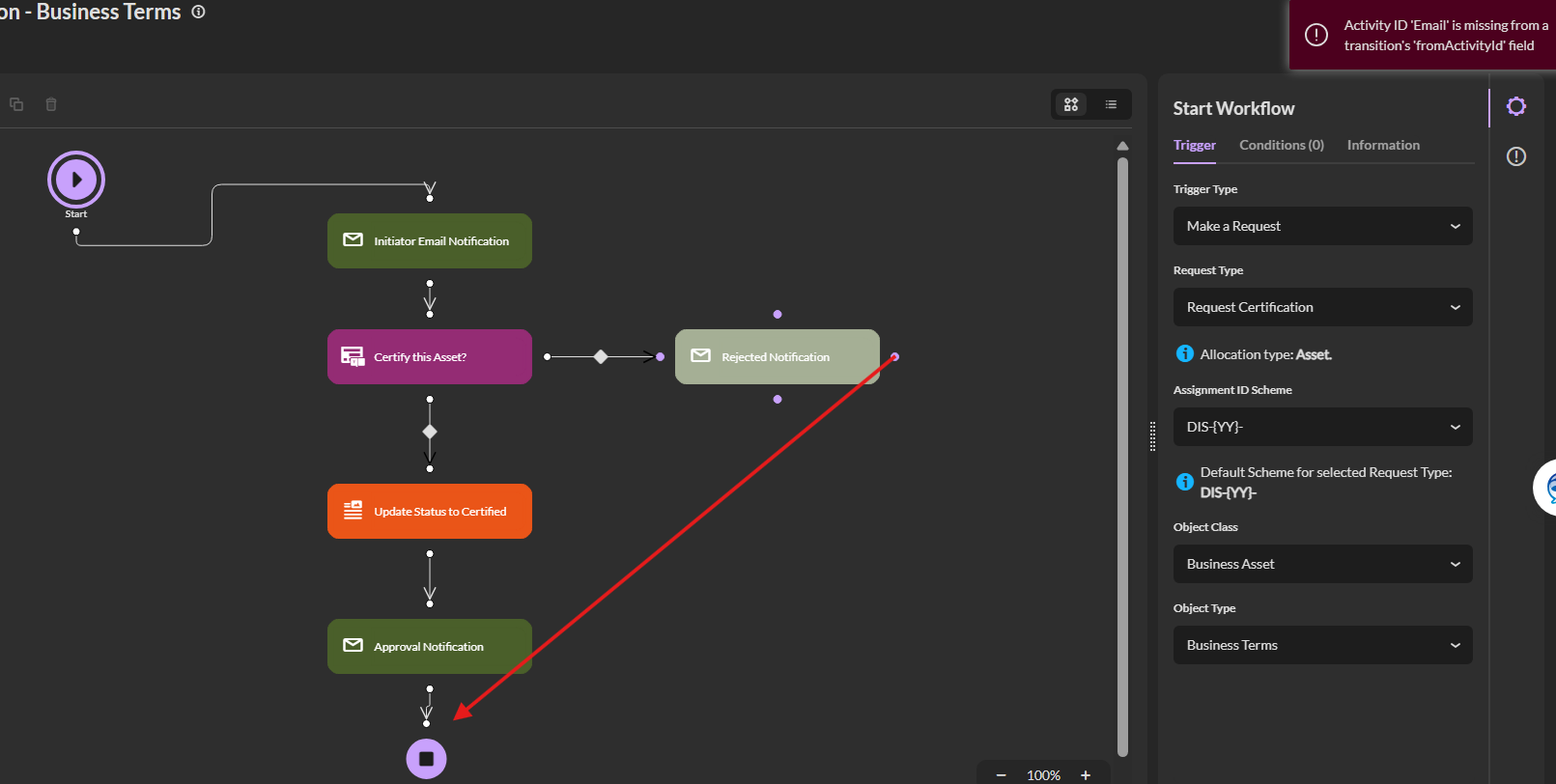The image size is (1556, 784).
Task: Zoom in with the plus button
Action: click(x=1086, y=775)
